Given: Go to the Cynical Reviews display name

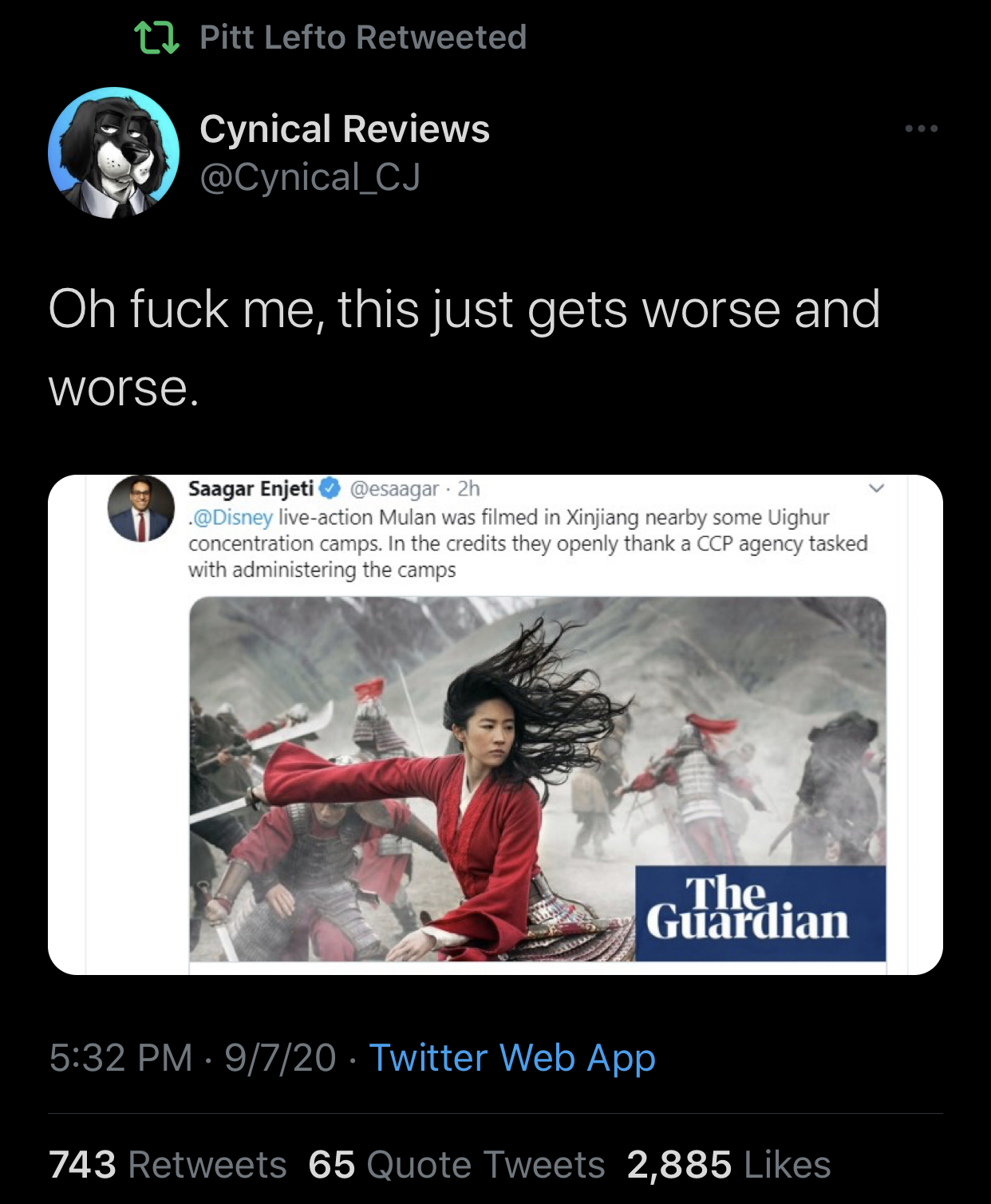Looking at the screenshot, I should pyautogui.click(x=345, y=129).
